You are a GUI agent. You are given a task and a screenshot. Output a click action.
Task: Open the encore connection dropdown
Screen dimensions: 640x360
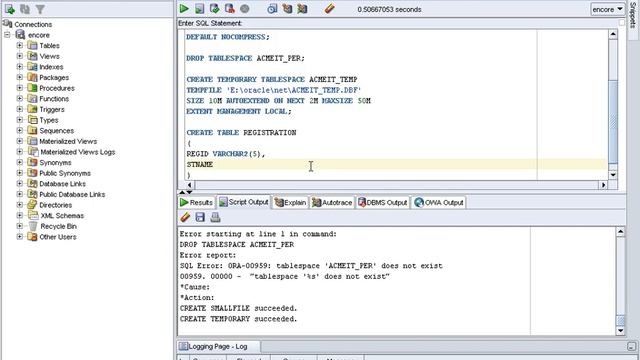(x=607, y=9)
